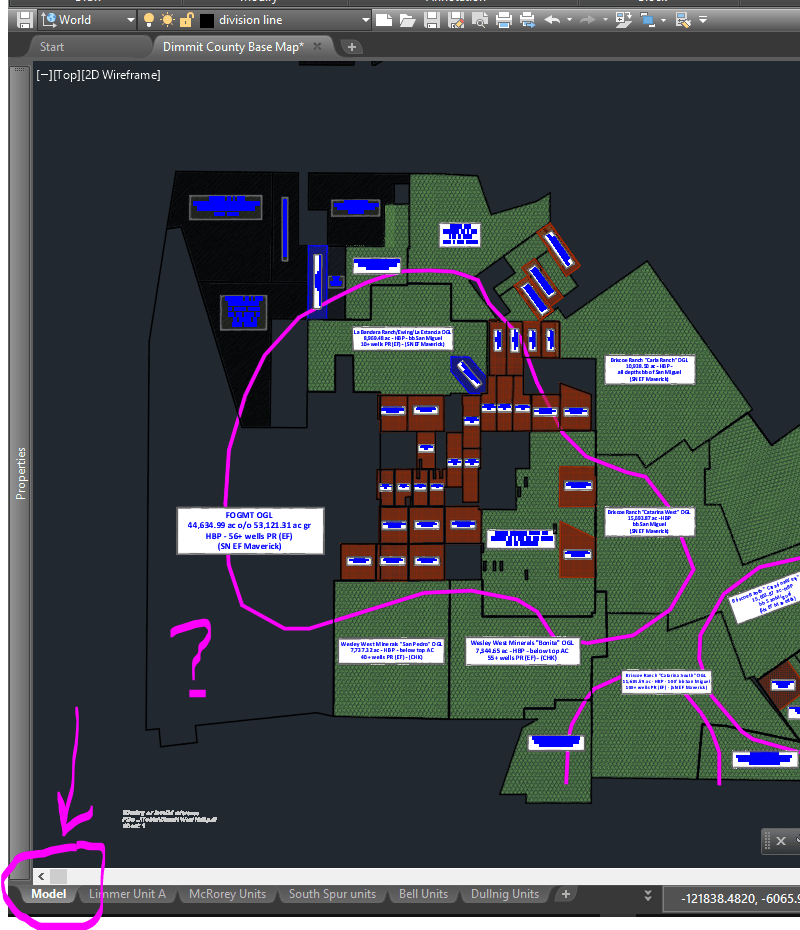This screenshot has height=930, width=800.
Task: Open an existing drawing file
Action: coord(408,18)
